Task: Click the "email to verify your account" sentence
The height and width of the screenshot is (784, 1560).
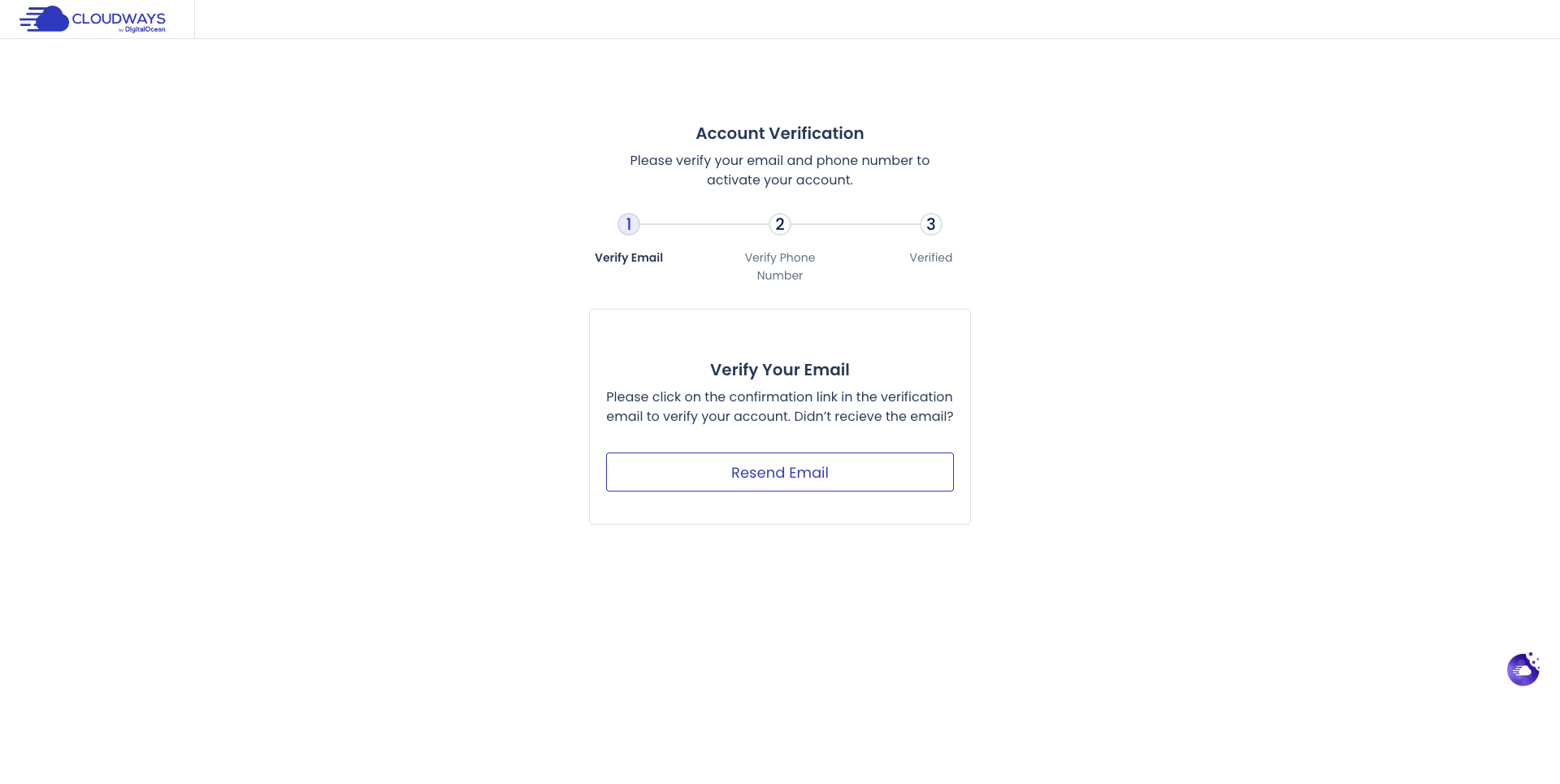Action: pyautogui.click(x=697, y=417)
